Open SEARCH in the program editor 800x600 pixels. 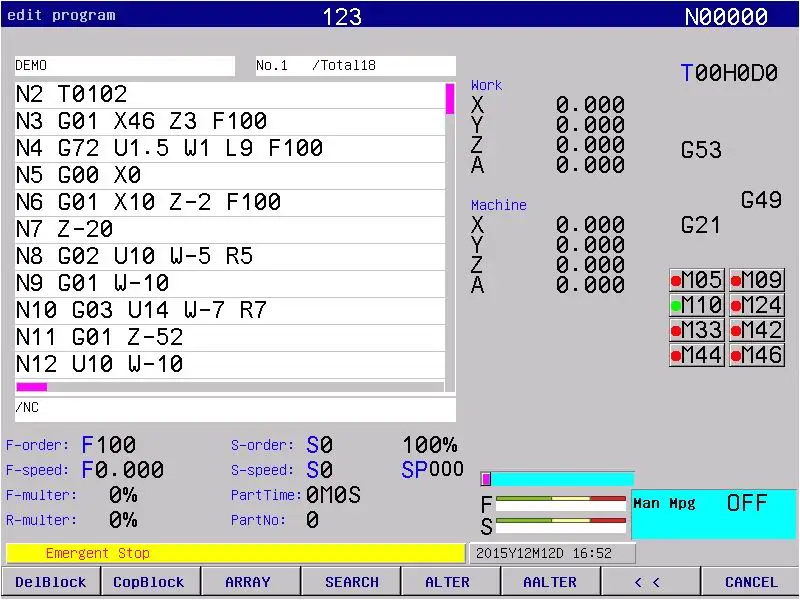tap(351, 582)
